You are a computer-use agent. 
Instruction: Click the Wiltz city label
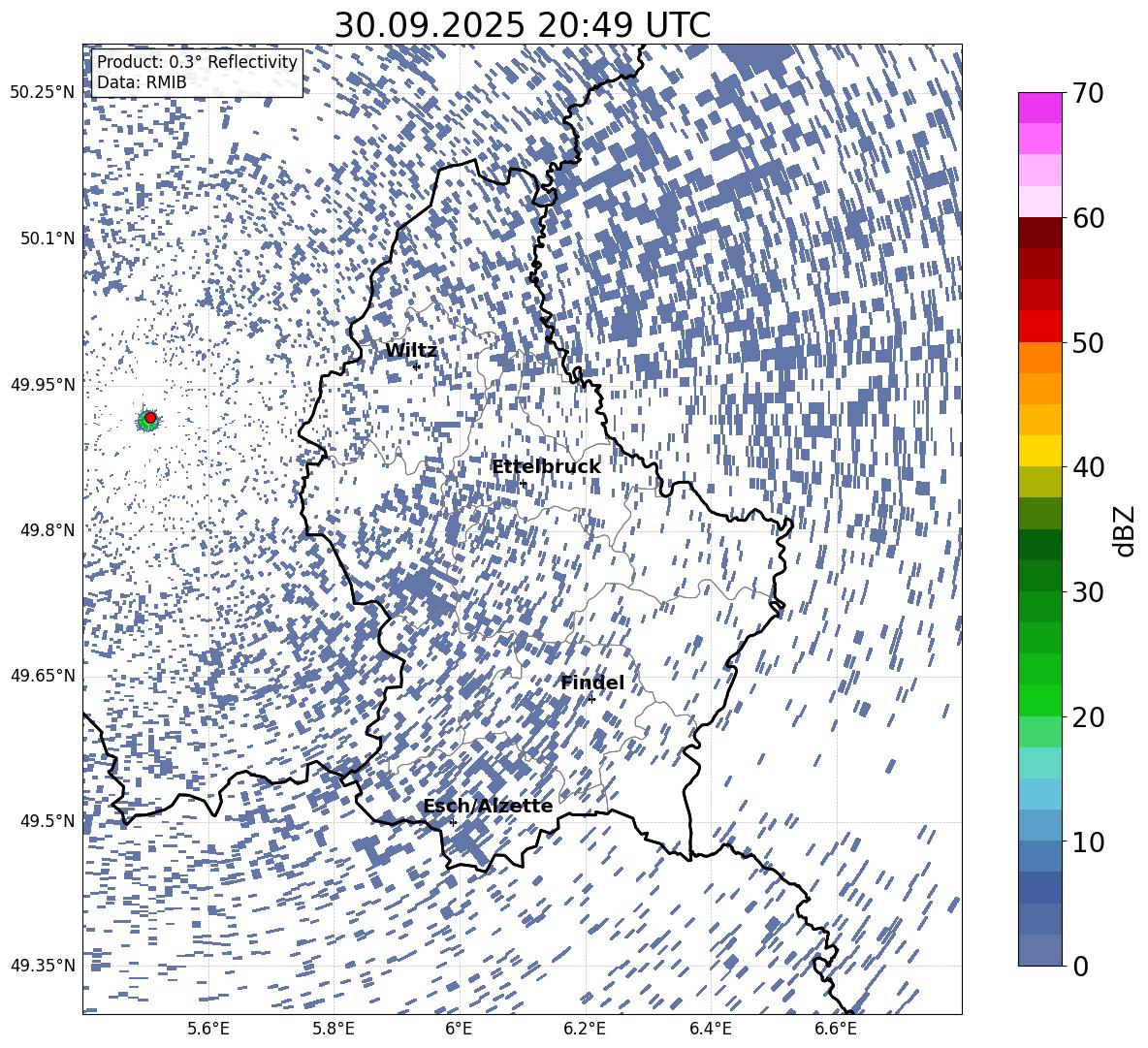pyautogui.click(x=411, y=351)
